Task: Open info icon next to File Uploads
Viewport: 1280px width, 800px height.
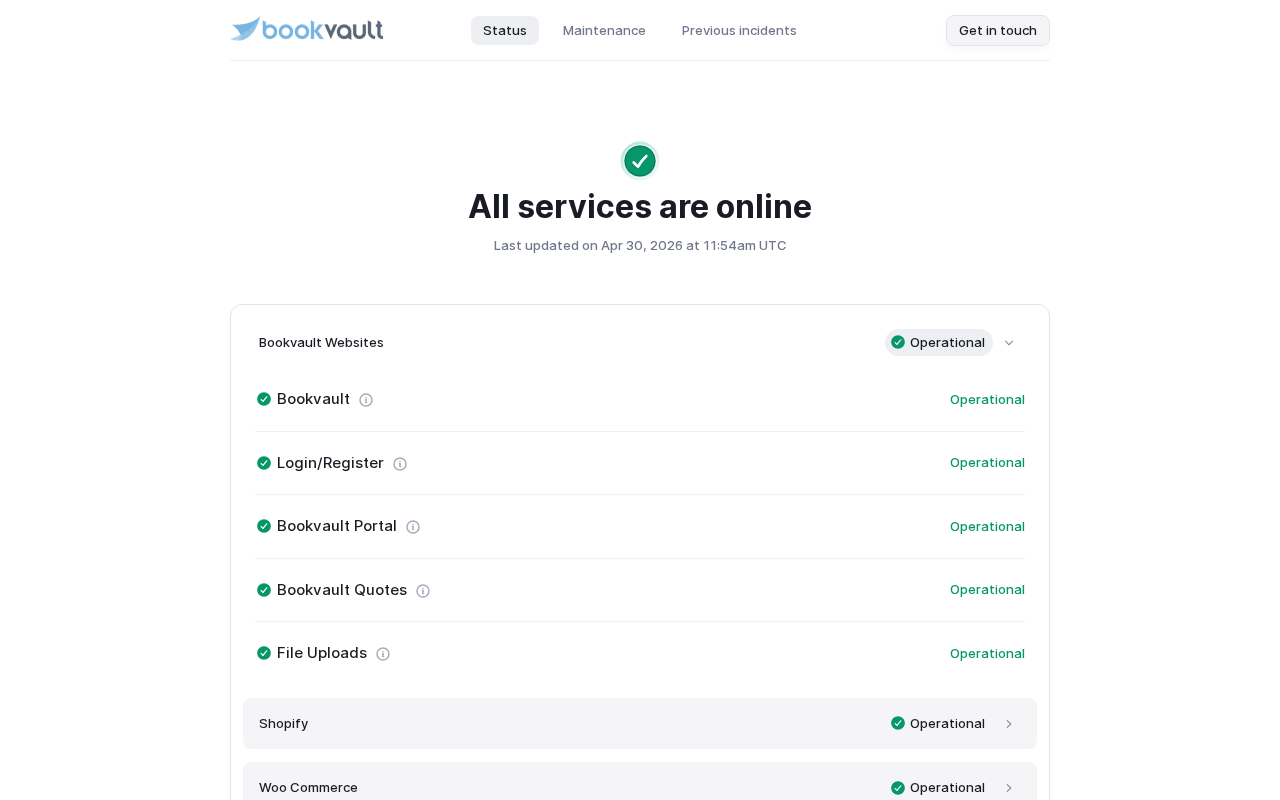Action: (383, 654)
